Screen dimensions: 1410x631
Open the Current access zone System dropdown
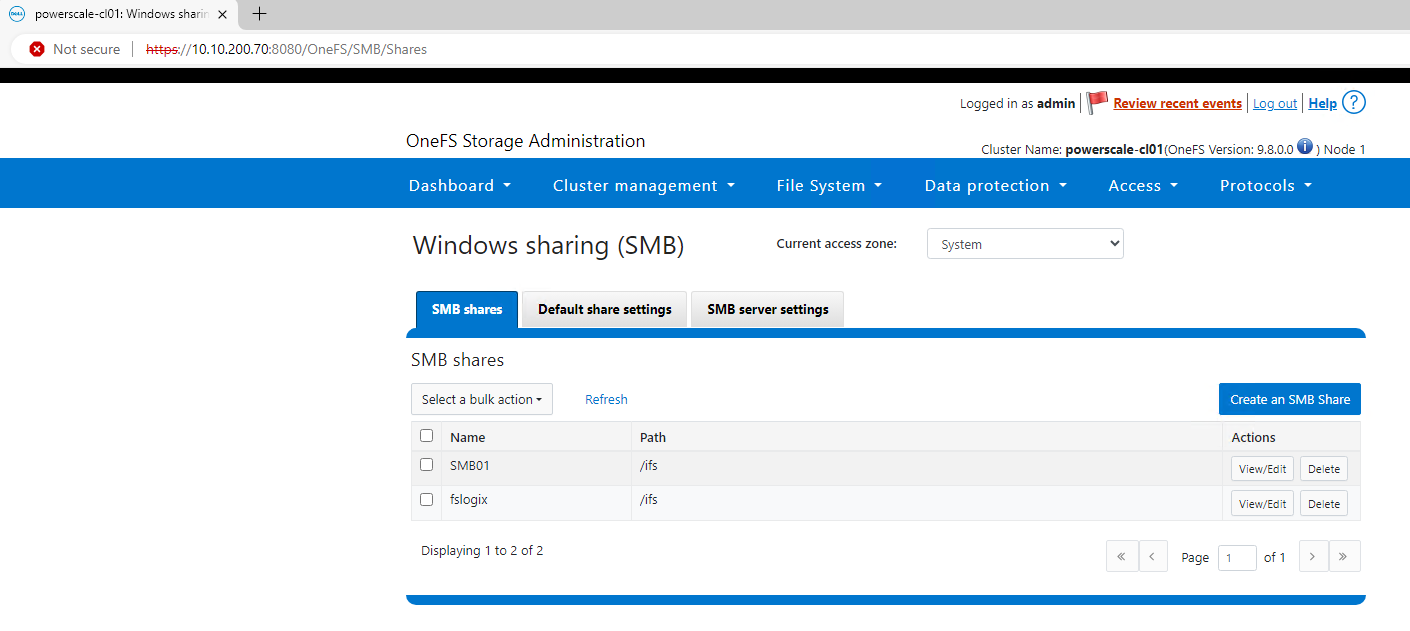(1024, 243)
